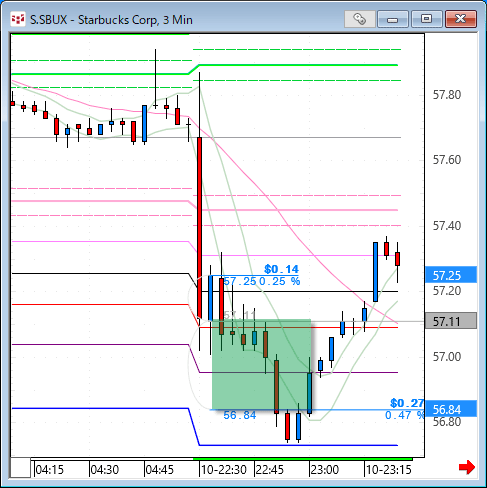Click the 56.84 label below green box

tap(240, 415)
